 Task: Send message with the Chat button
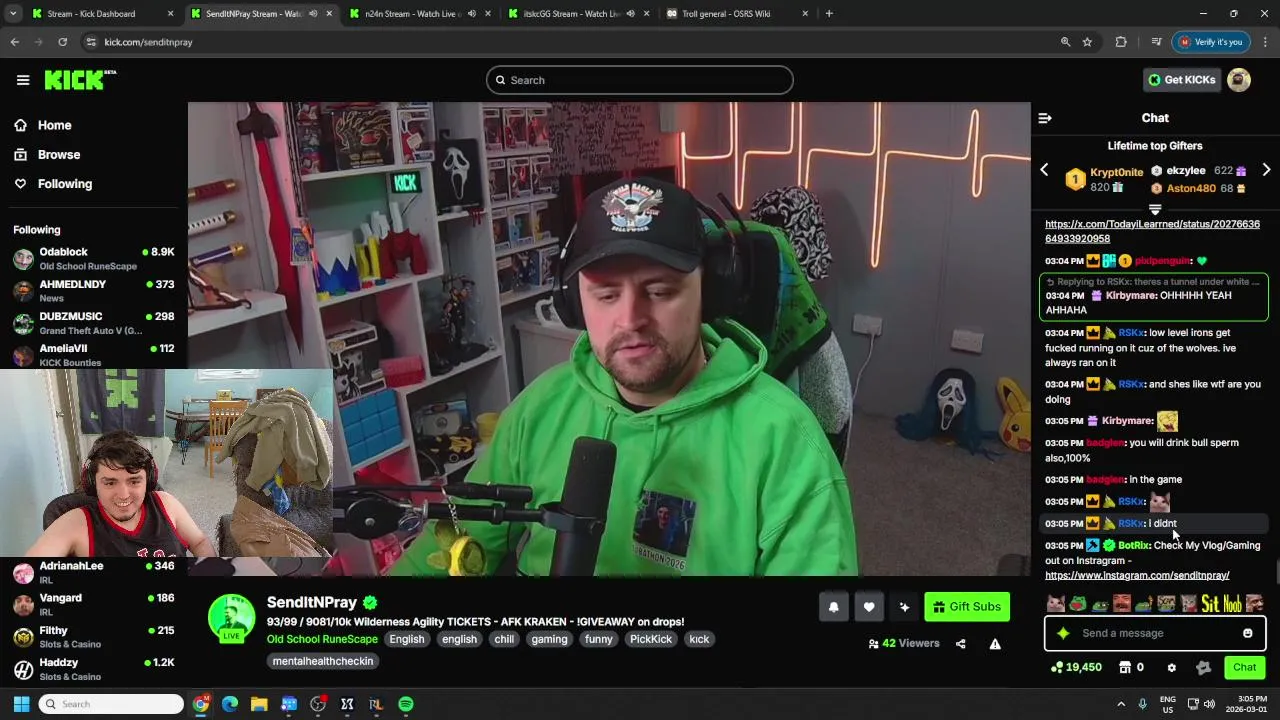1244,667
